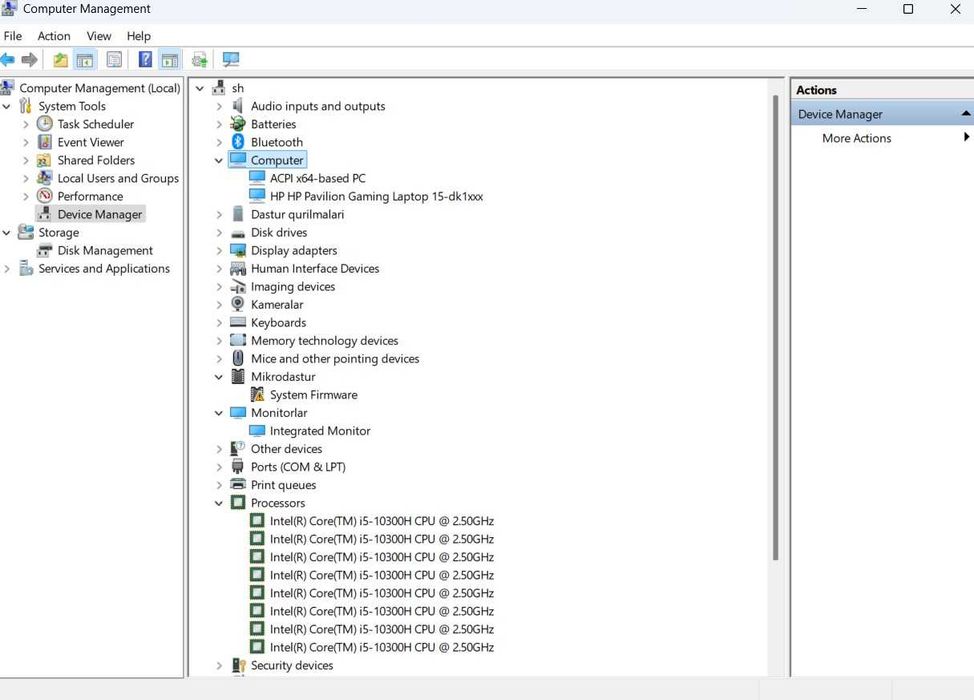Click the System Firmware warning icon

point(257,394)
